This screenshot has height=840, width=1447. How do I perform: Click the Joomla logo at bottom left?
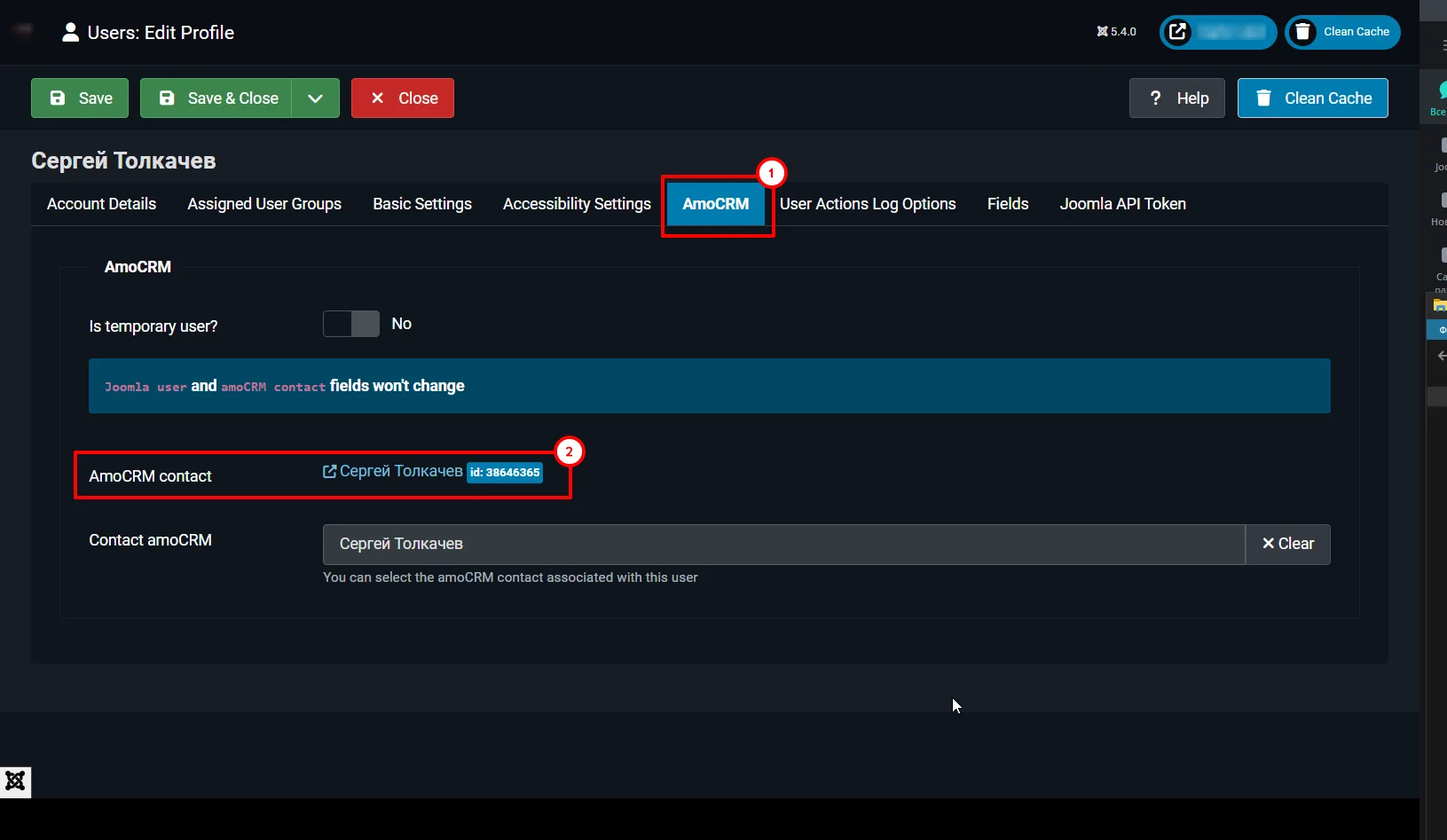(x=15, y=781)
